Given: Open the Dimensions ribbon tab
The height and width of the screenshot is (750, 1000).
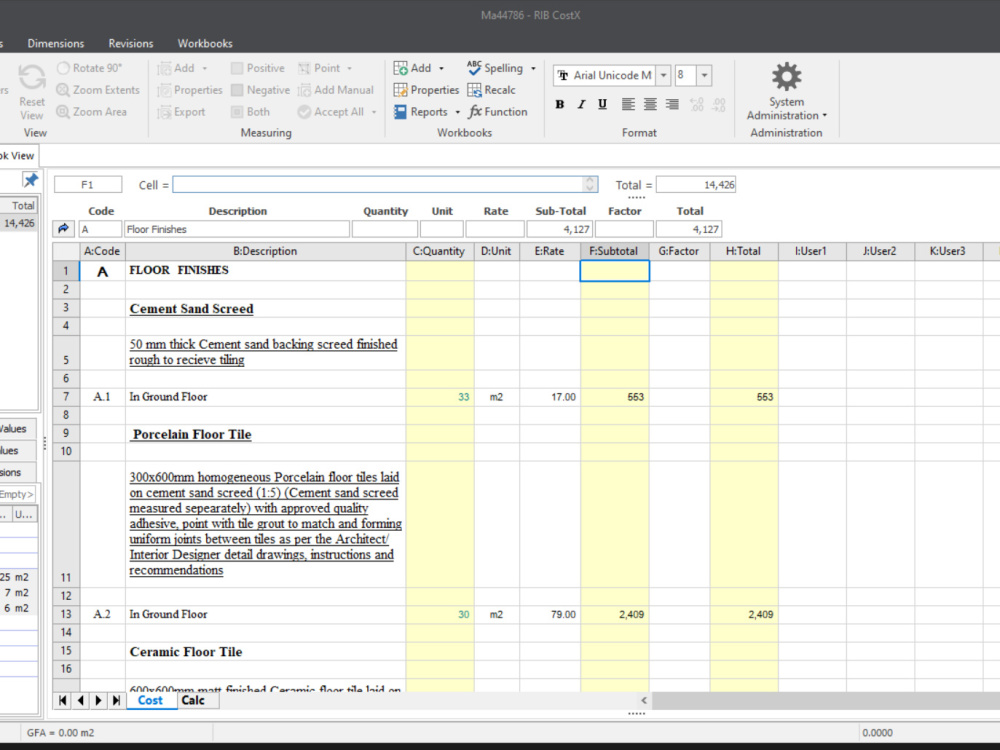Looking at the screenshot, I should point(56,43).
